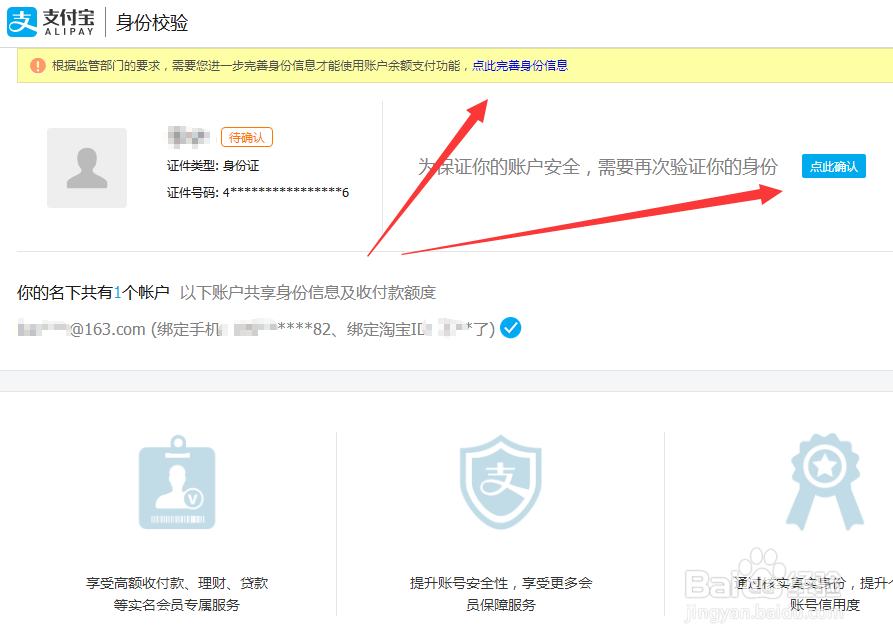Click the blue 点此确认 button

[x=834, y=166]
